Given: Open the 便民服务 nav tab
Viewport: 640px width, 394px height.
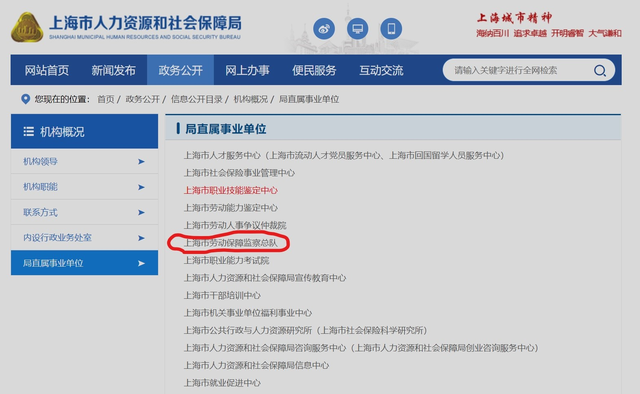Looking at the screenshot, I should (314, 70).
